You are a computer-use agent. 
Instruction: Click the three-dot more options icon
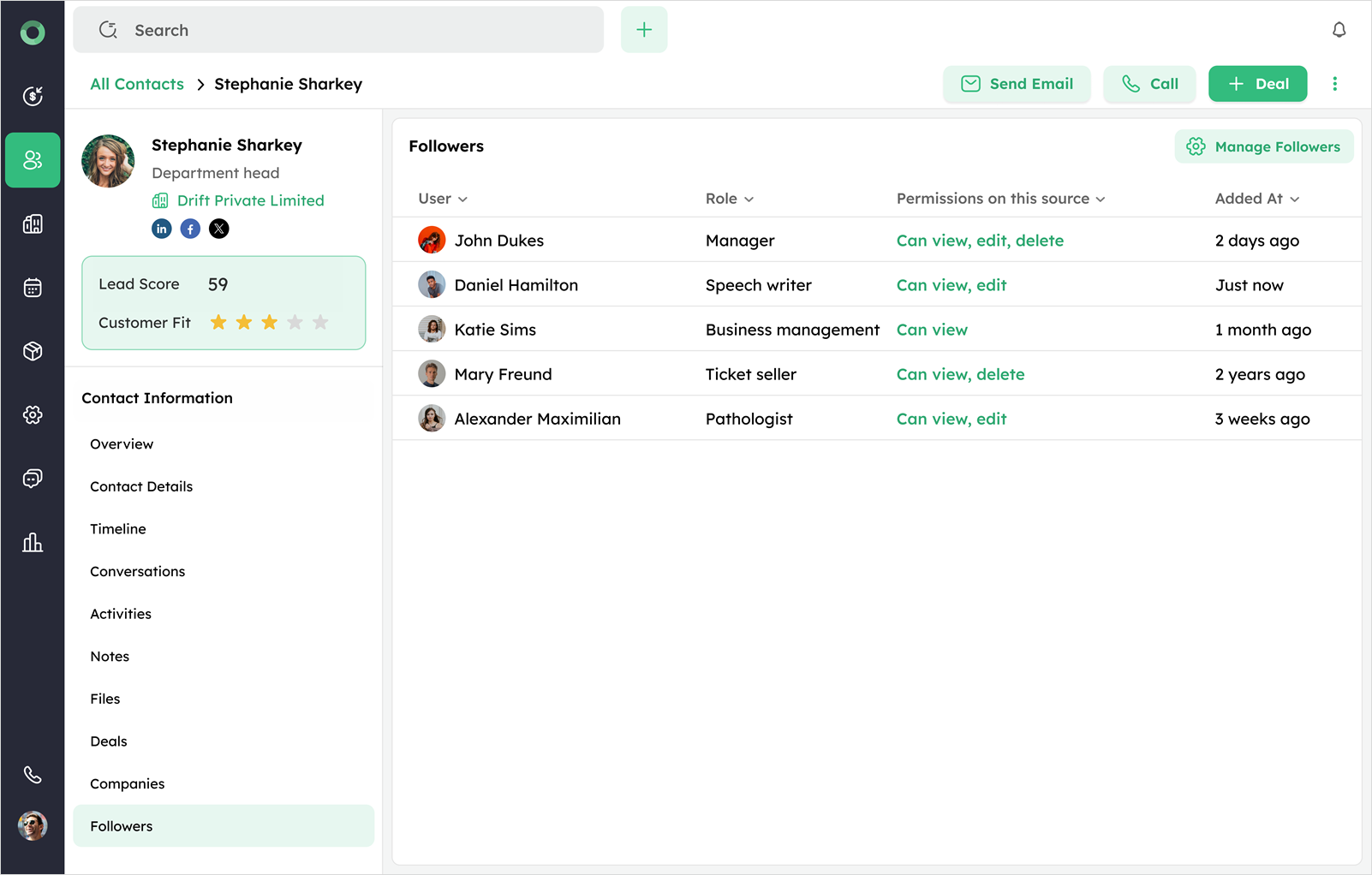pos(1334,84)
